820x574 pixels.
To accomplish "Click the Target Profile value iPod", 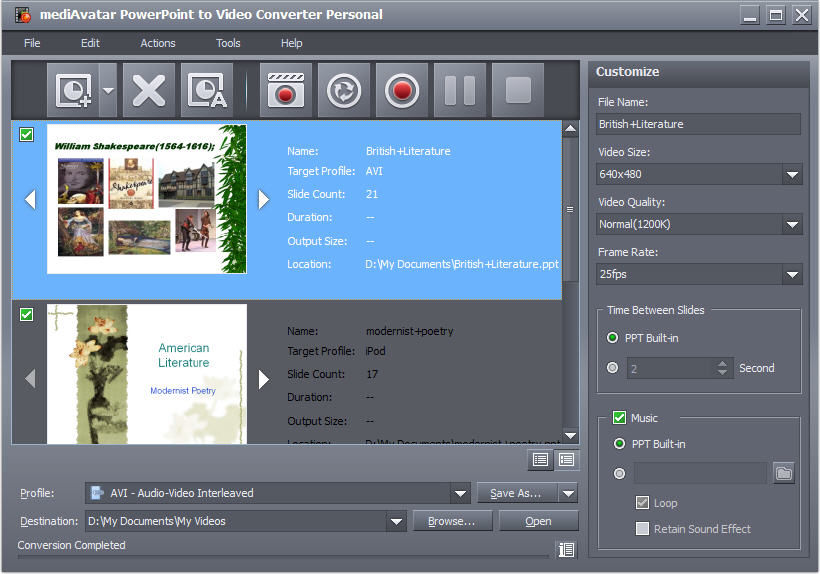I will pyautogui.click(x=375, y=351).
